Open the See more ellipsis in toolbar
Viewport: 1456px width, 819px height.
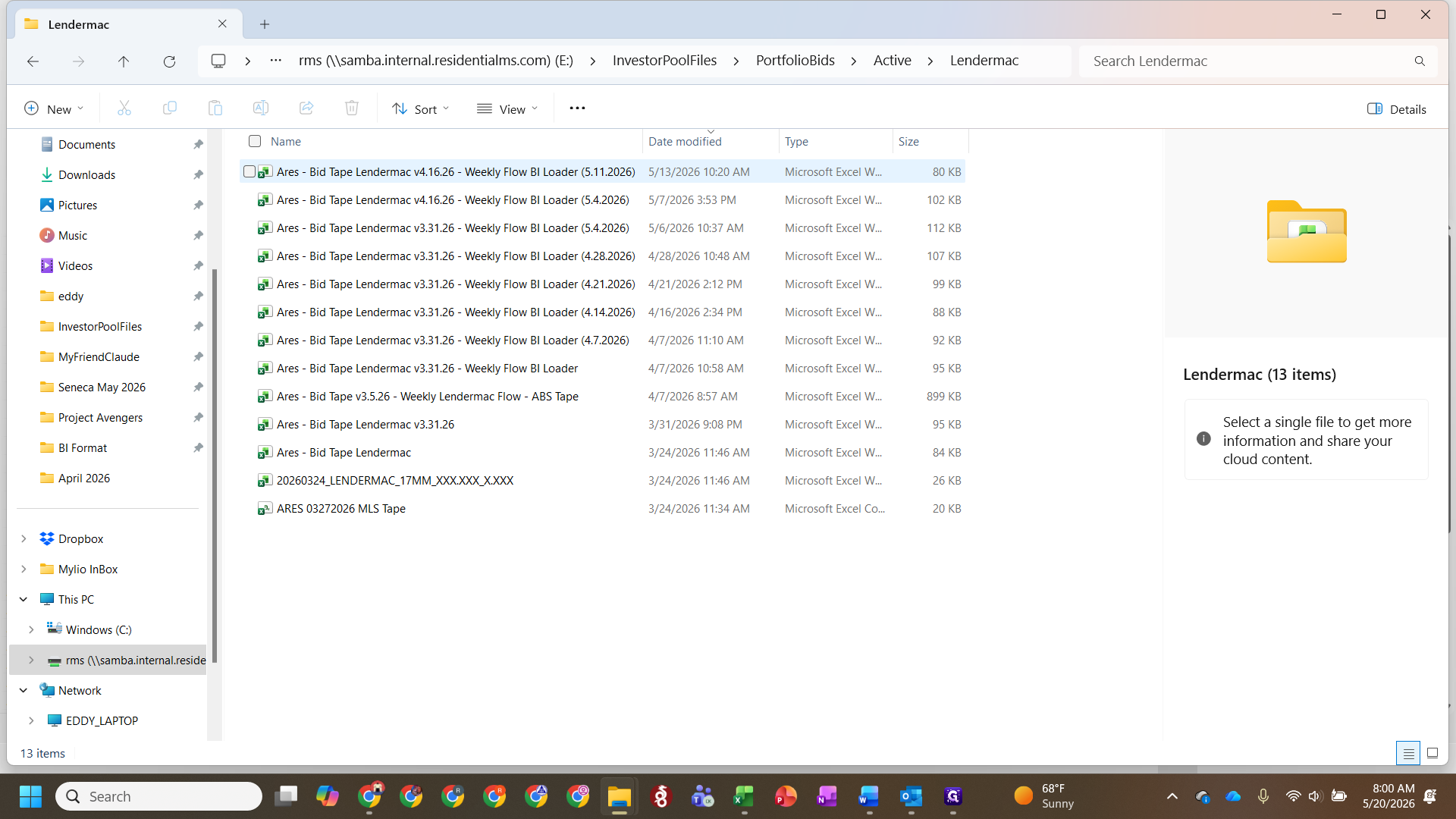[577, 108]
